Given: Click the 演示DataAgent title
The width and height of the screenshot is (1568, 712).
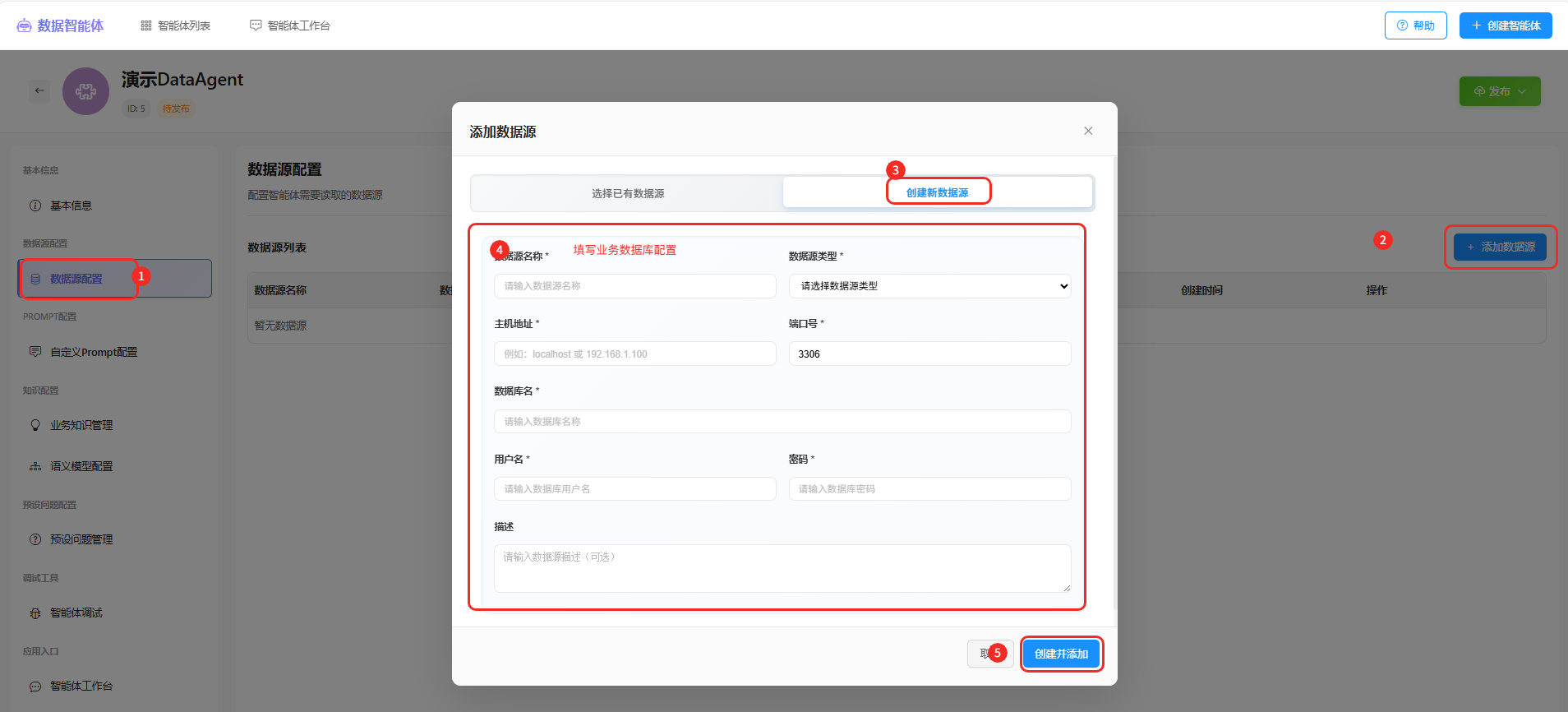Looking at the screenshot, I should tap(182, 80).
